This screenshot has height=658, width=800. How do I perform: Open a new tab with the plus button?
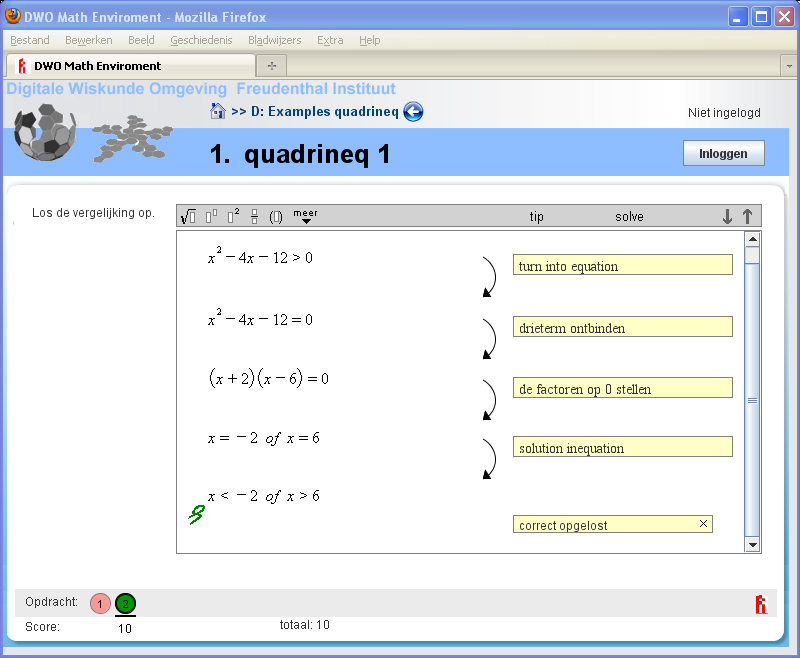272,66
